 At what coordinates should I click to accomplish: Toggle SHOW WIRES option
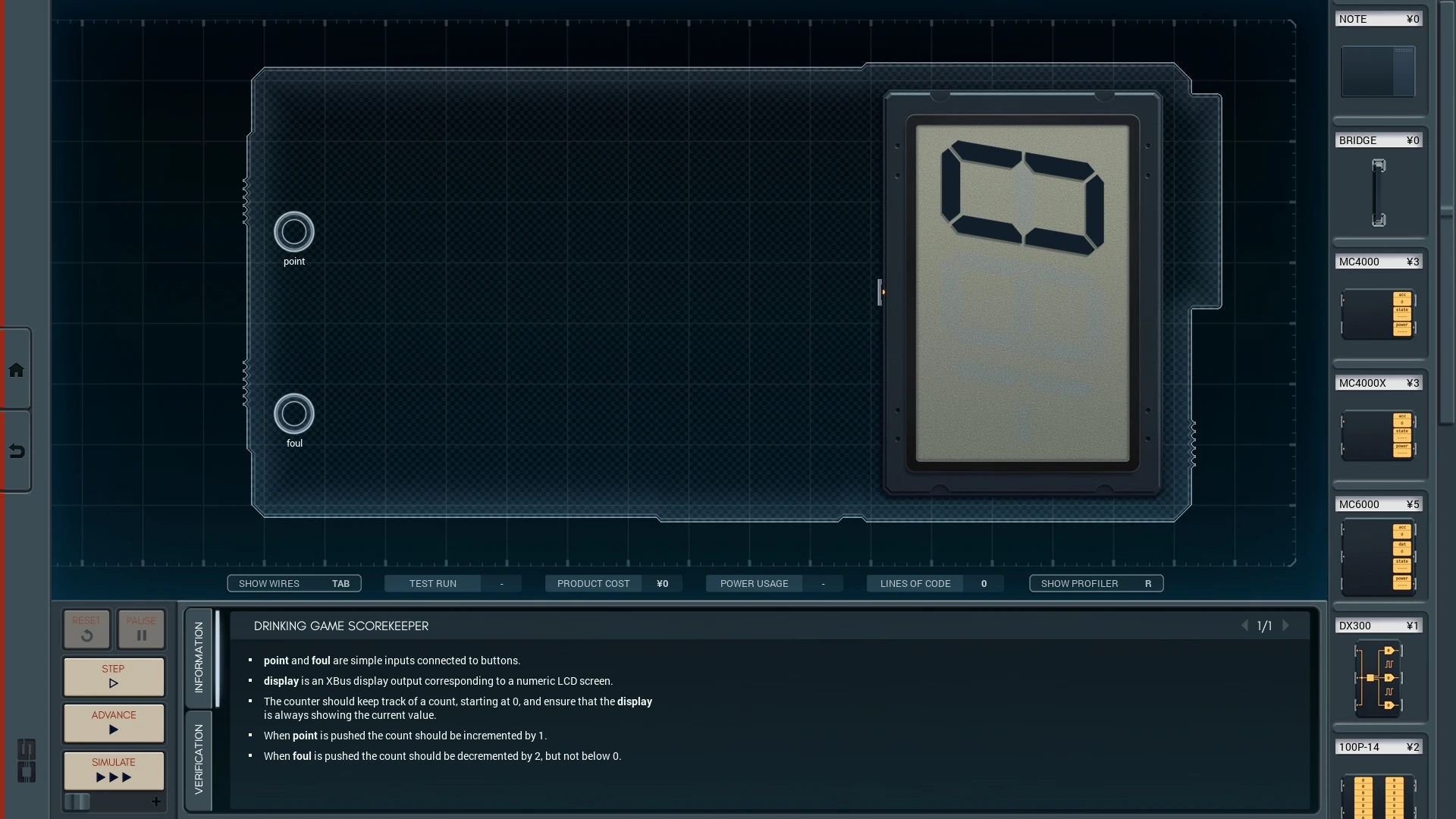[293, 583]
